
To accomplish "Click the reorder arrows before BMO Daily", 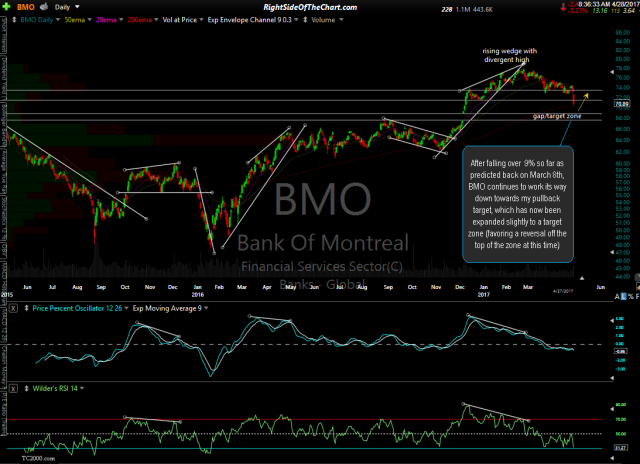I will click(x=14, y=20).
